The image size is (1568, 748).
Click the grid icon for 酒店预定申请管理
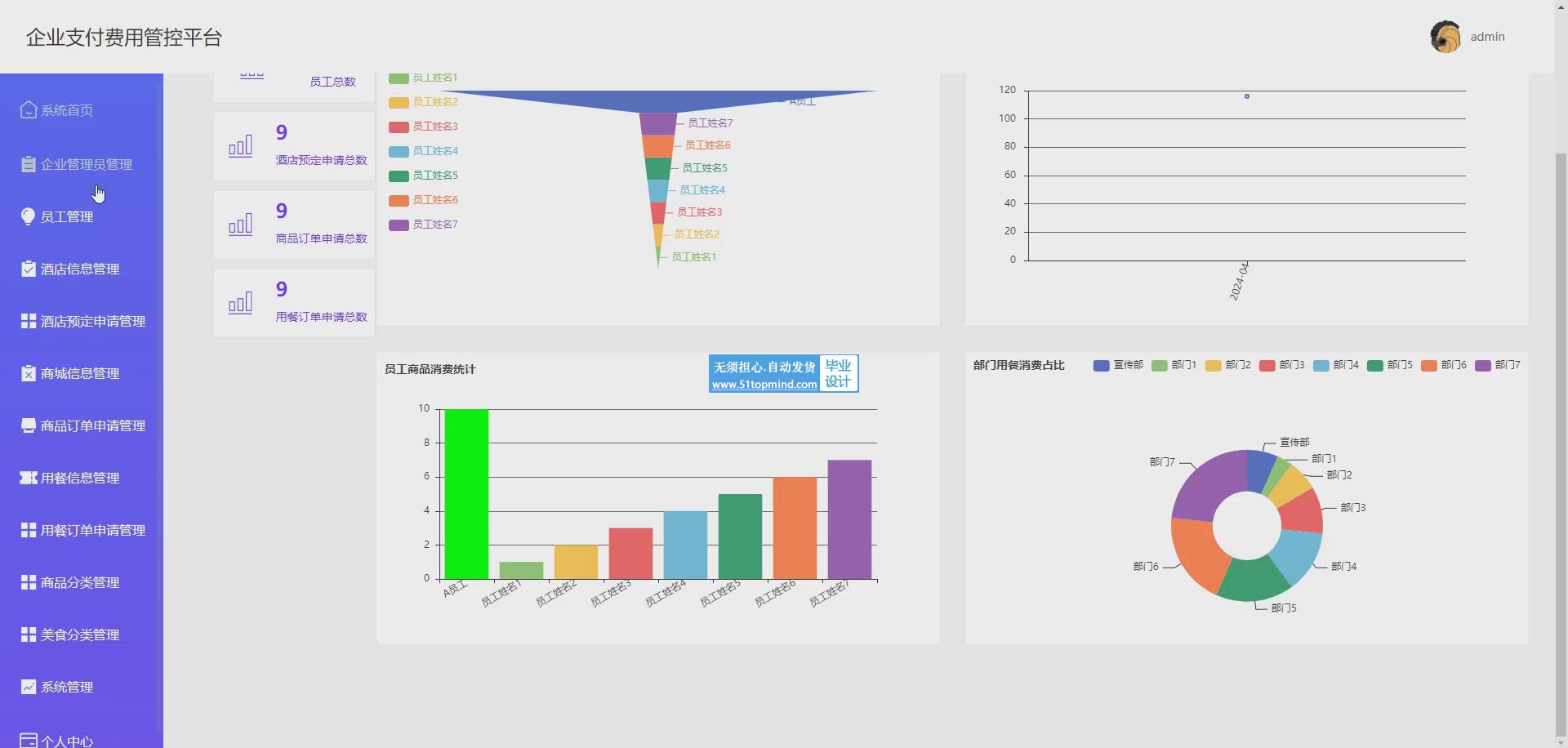coord(29,321)
